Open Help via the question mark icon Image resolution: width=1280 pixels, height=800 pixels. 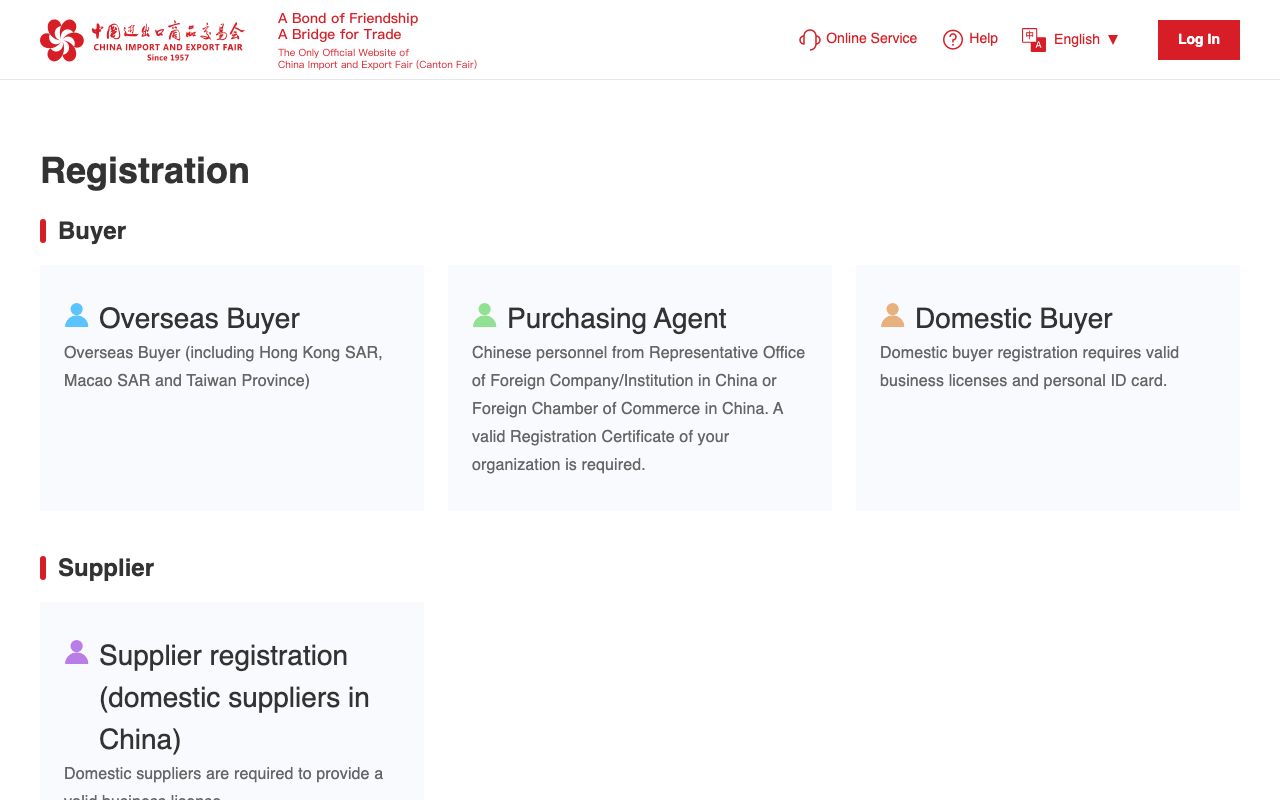[x=952, y=39]
